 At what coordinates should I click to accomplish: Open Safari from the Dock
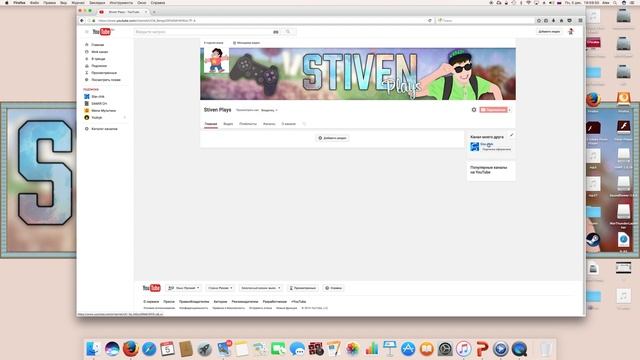(149, 349)
